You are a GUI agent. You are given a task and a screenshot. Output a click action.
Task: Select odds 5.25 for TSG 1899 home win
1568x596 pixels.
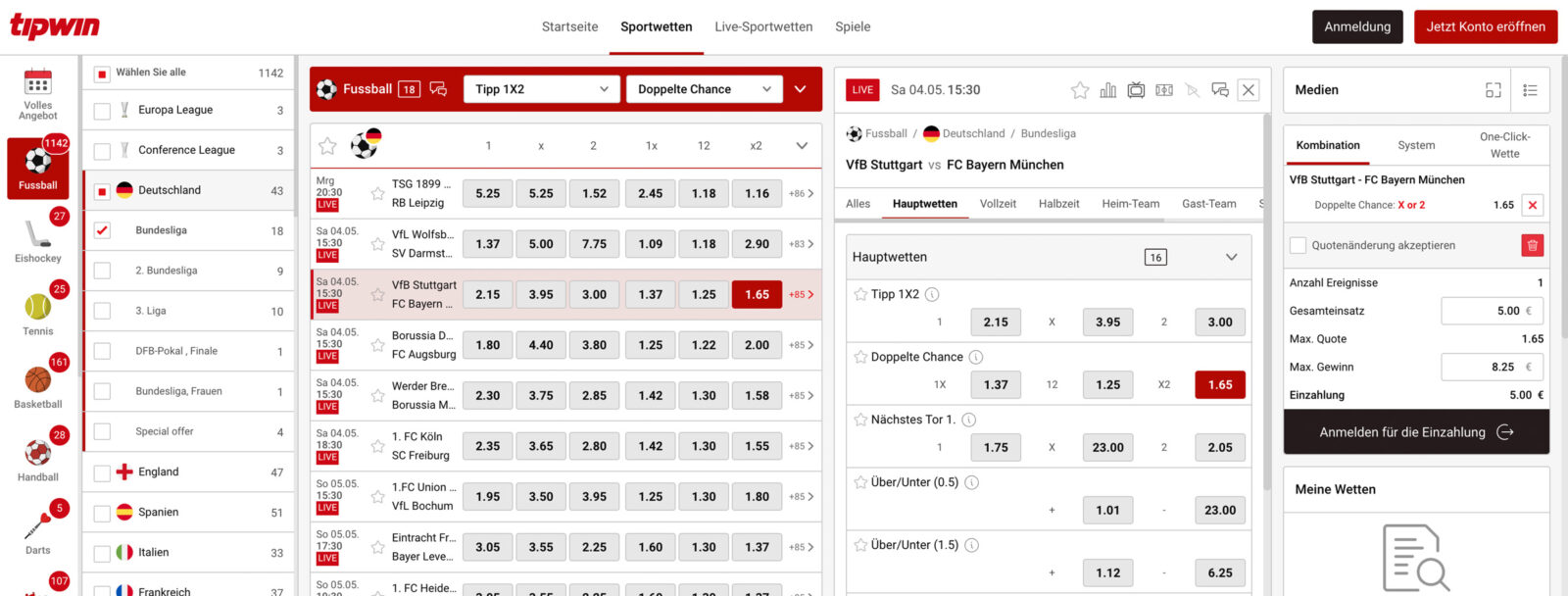[488, 194]
